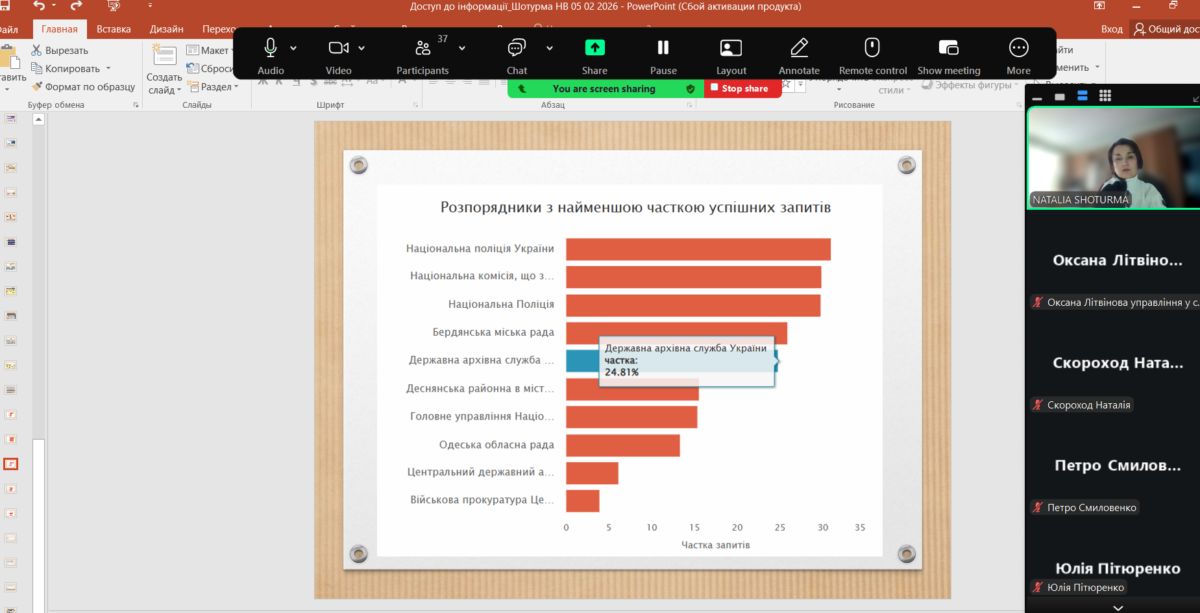
Task: Click the green Share icon
Action: tap(595, 48)
